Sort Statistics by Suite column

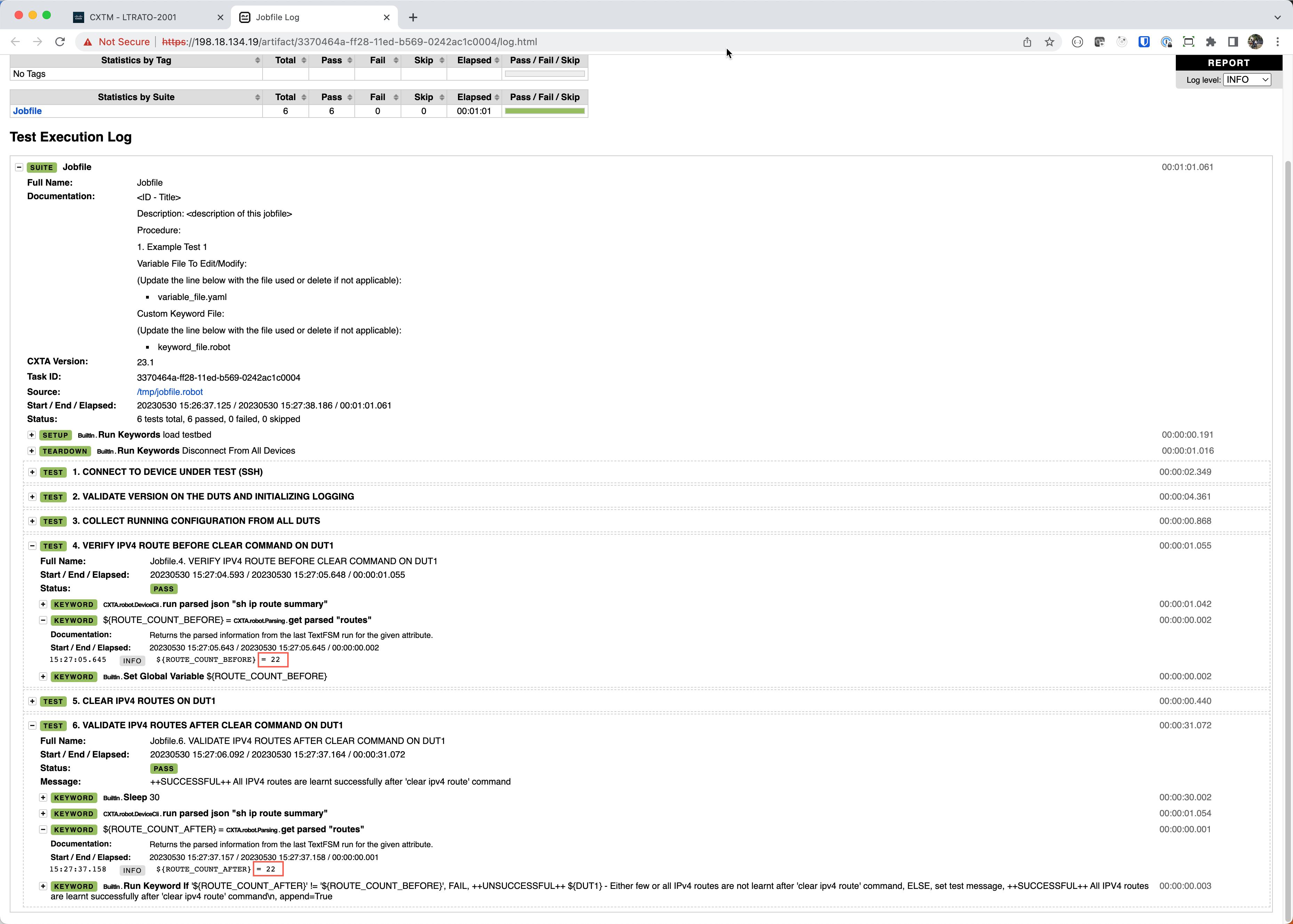(136, 97)
